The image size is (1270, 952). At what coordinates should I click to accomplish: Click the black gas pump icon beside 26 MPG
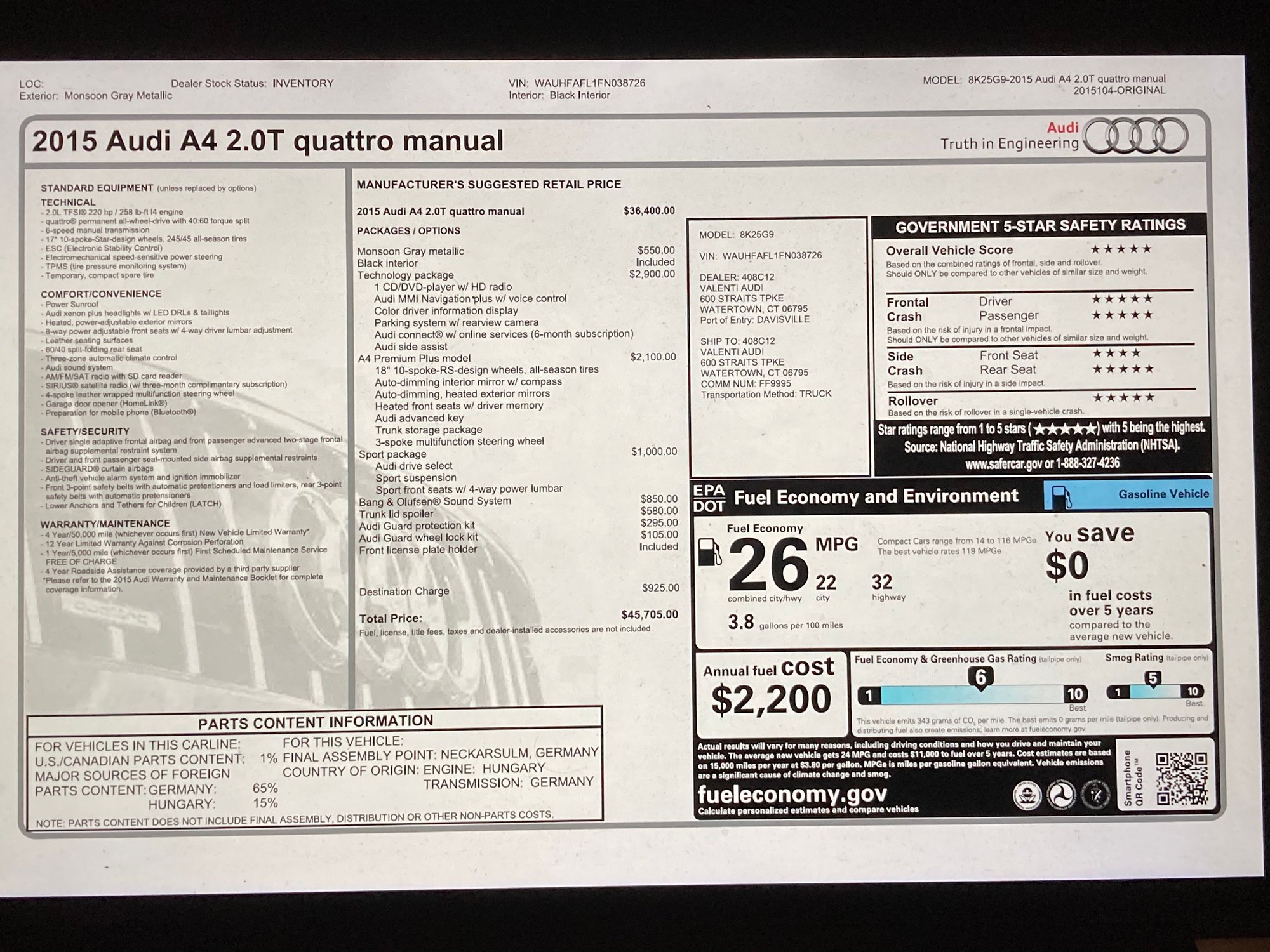click(x=709, y=552)
